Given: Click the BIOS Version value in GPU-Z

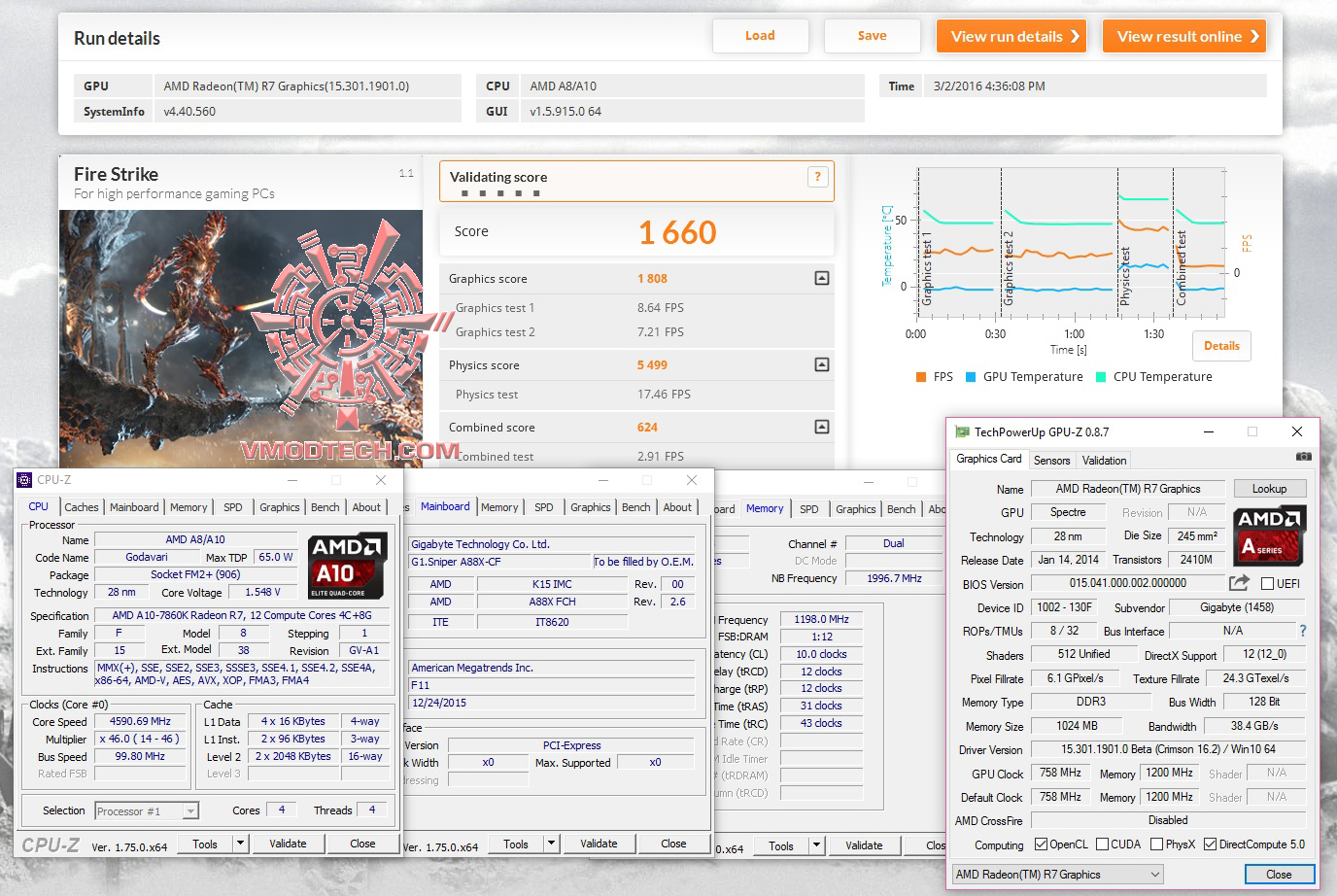Looking at the screenshot, I should pyautogui.click(x=1127, y=583).
